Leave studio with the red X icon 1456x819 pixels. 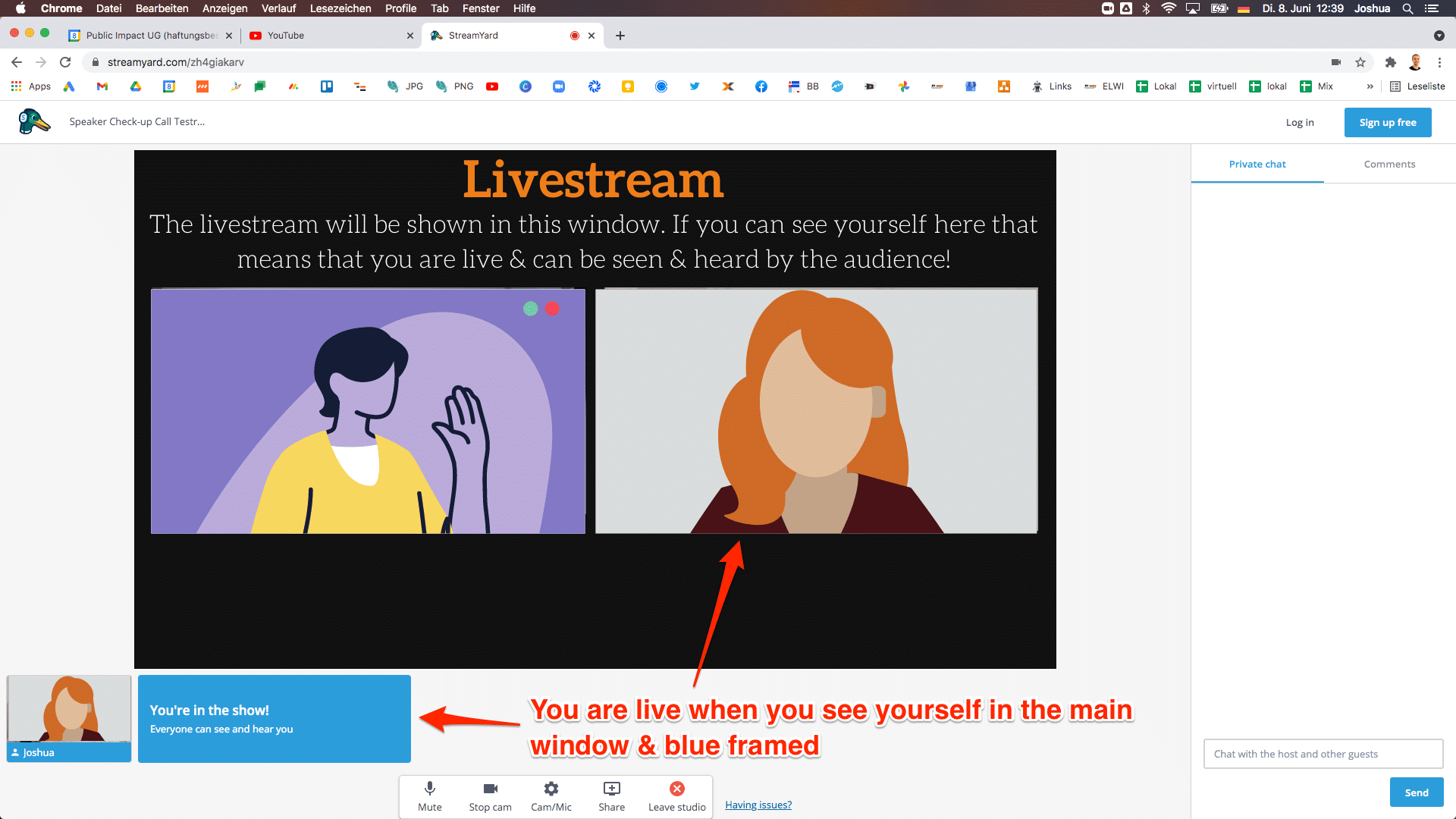677,789
